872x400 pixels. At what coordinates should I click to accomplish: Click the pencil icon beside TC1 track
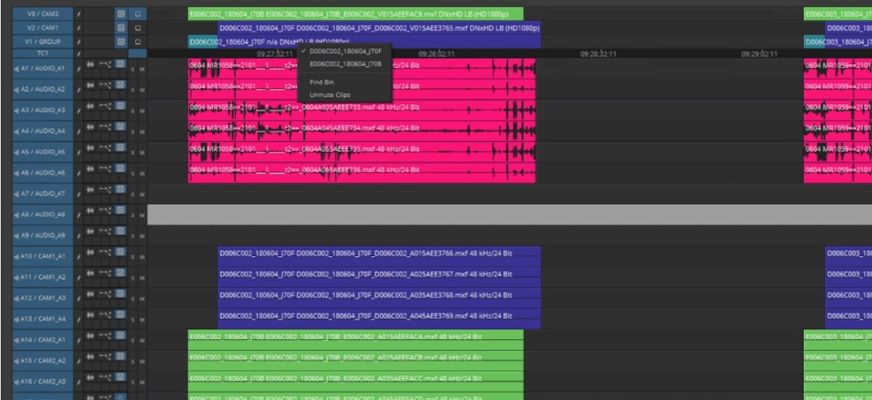click(x=80, y=53)
